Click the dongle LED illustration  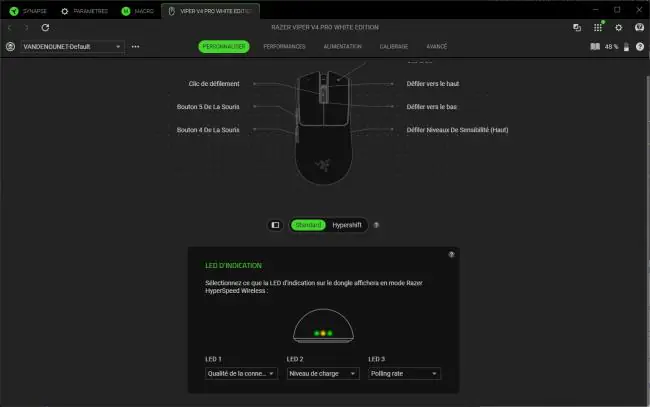click(323, 326)
